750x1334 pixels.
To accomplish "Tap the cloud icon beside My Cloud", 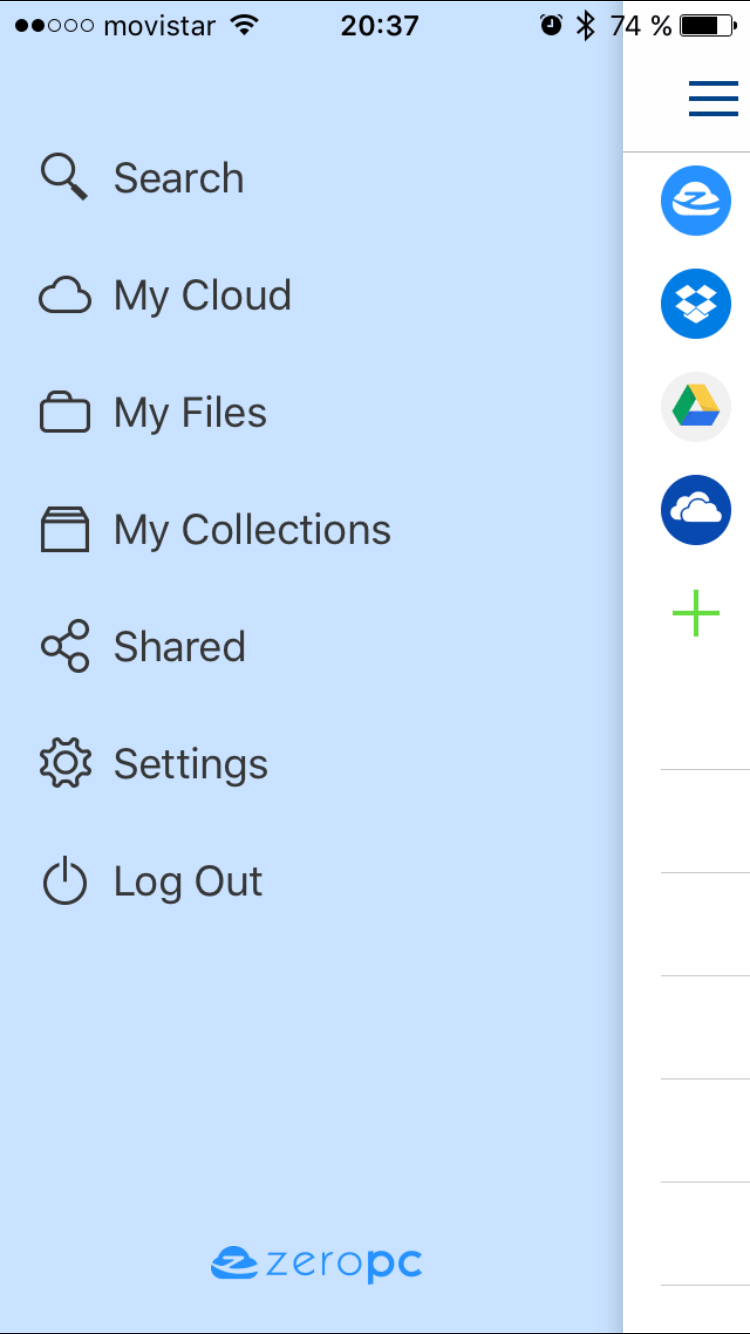I will tap(64, 296).
